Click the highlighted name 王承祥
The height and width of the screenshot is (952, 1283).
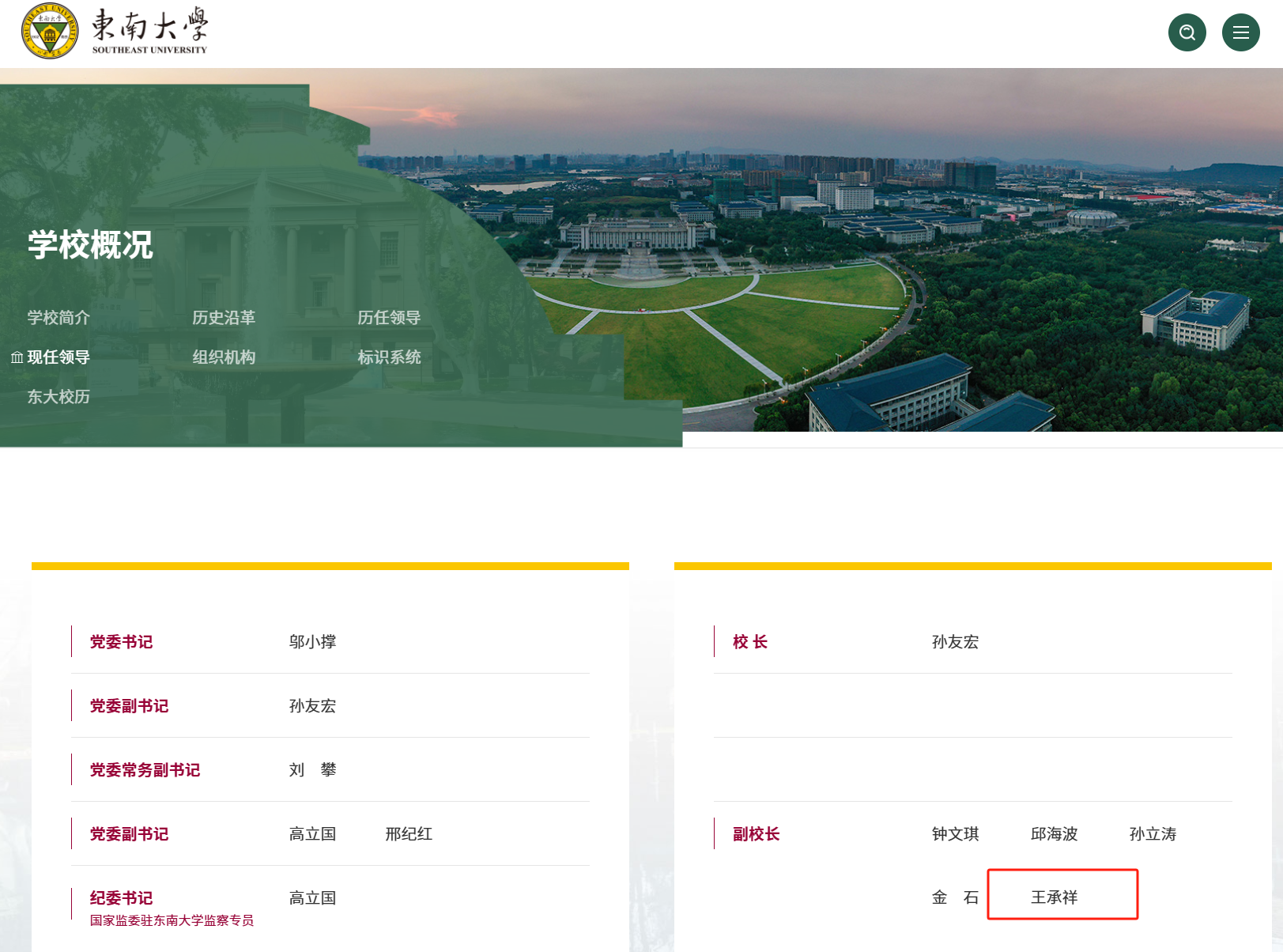coord(1054,897)
